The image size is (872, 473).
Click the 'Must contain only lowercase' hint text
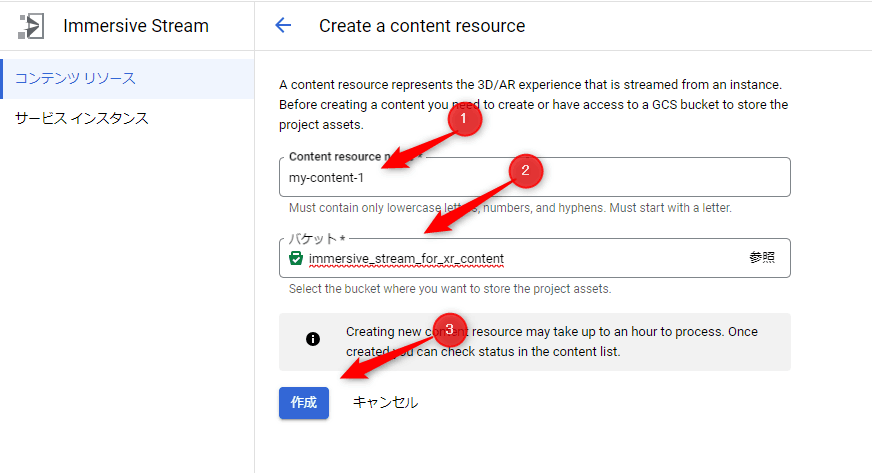(x=510, y=208)
